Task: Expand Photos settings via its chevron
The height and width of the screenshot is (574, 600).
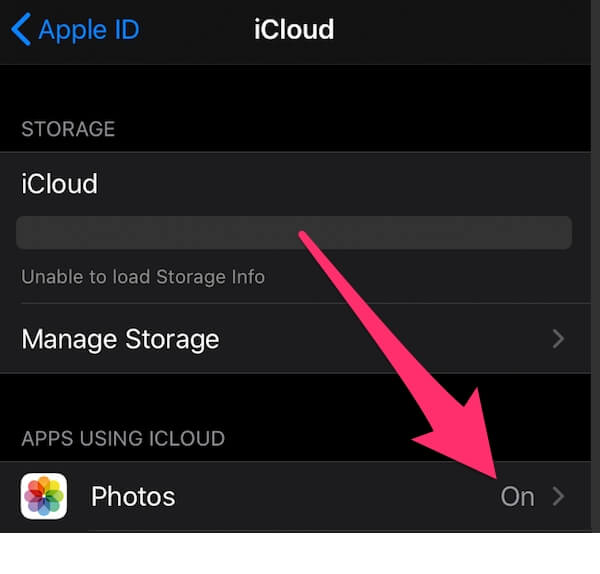Action: (558, 496)
